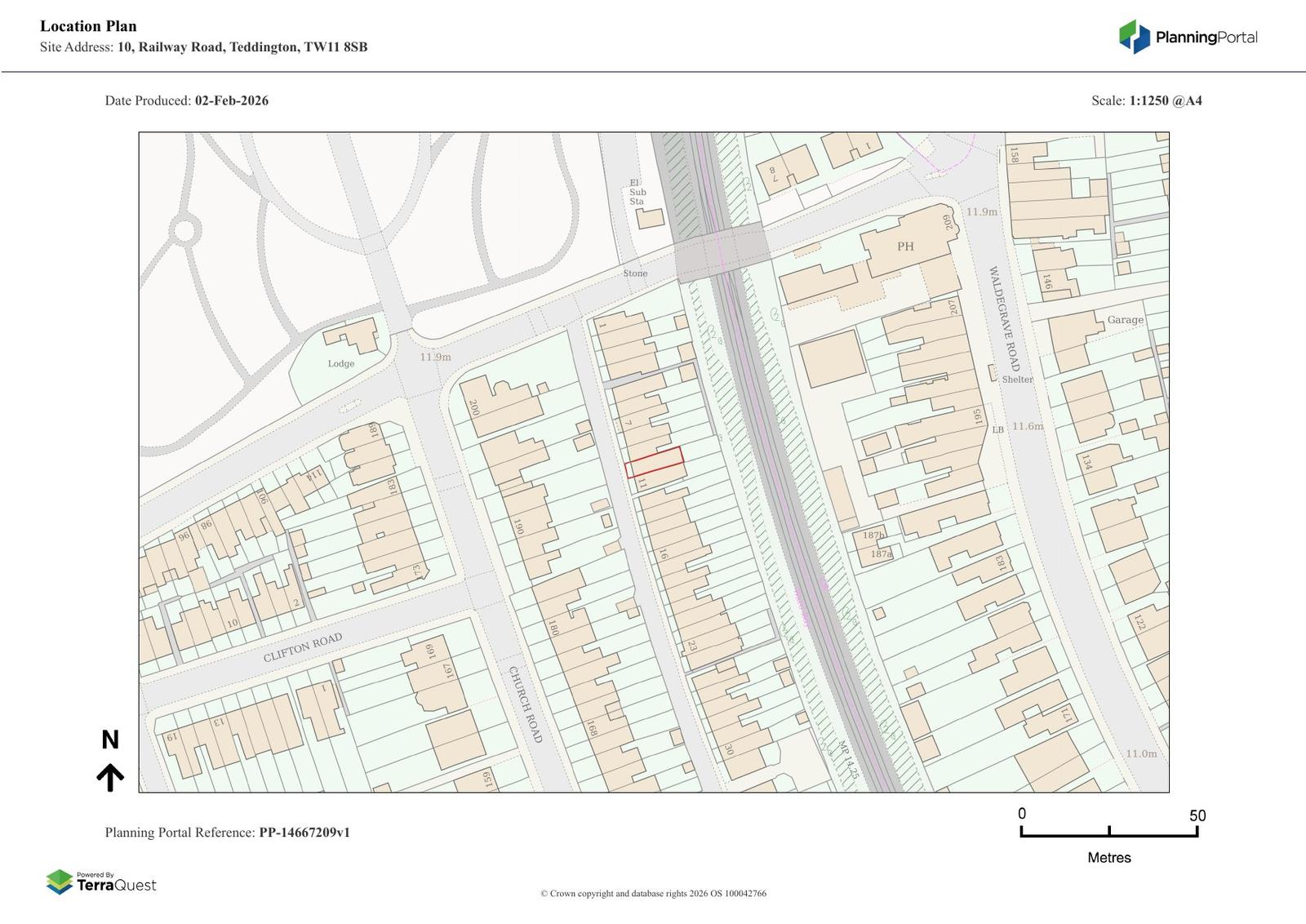1306x924 pixels.
Task: Click the Shelter label near Waldegrave Road
Action: click(x=1017, y=380)
